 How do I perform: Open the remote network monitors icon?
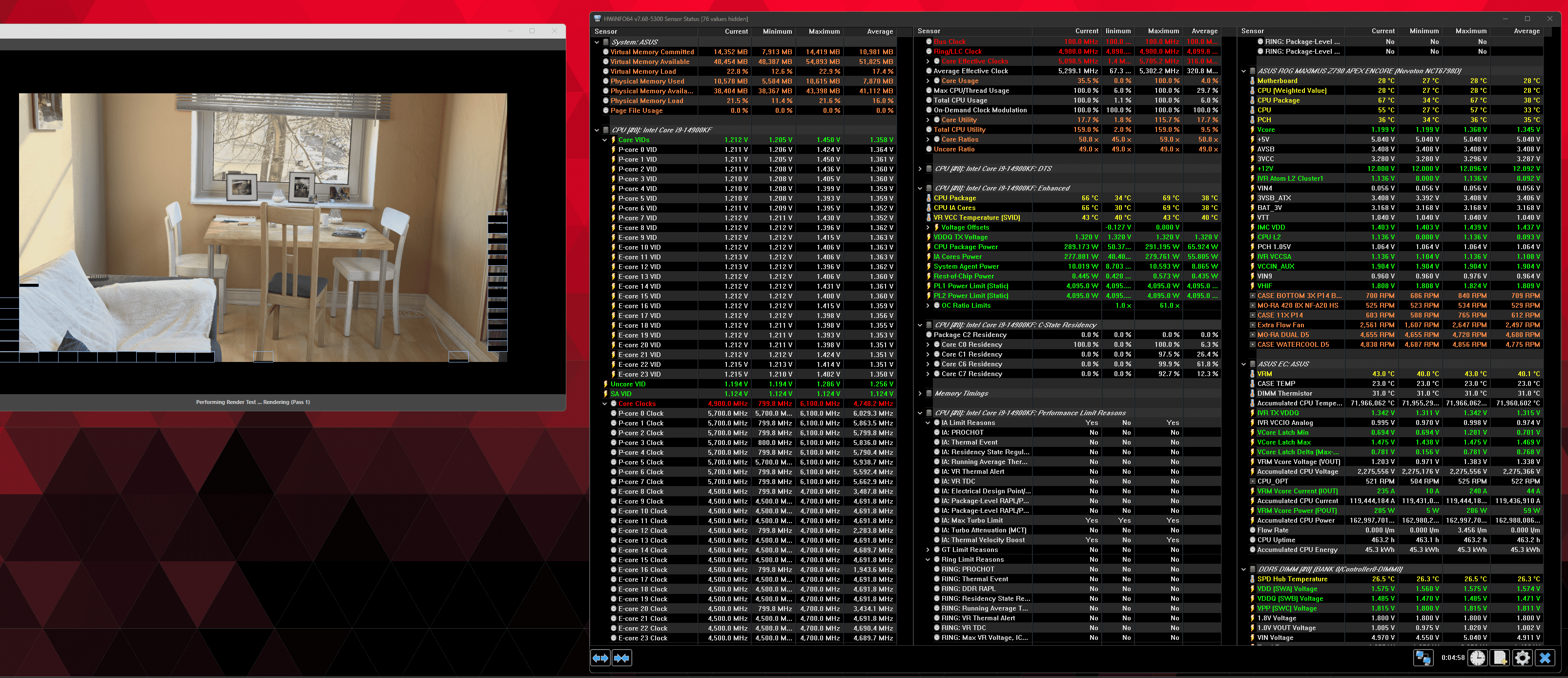(1423, 658)
